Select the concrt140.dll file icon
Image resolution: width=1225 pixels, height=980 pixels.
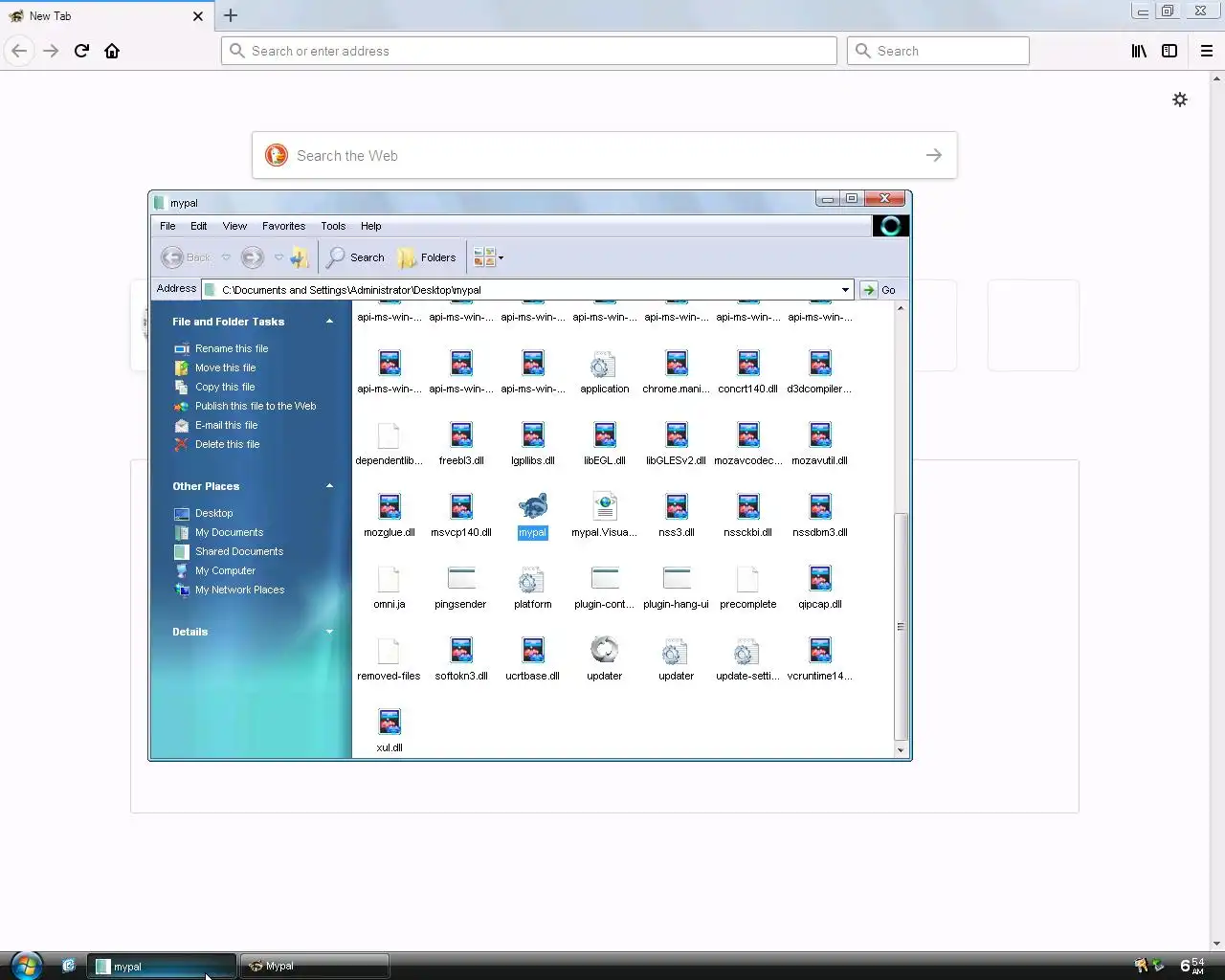click(x=748, y=363)
